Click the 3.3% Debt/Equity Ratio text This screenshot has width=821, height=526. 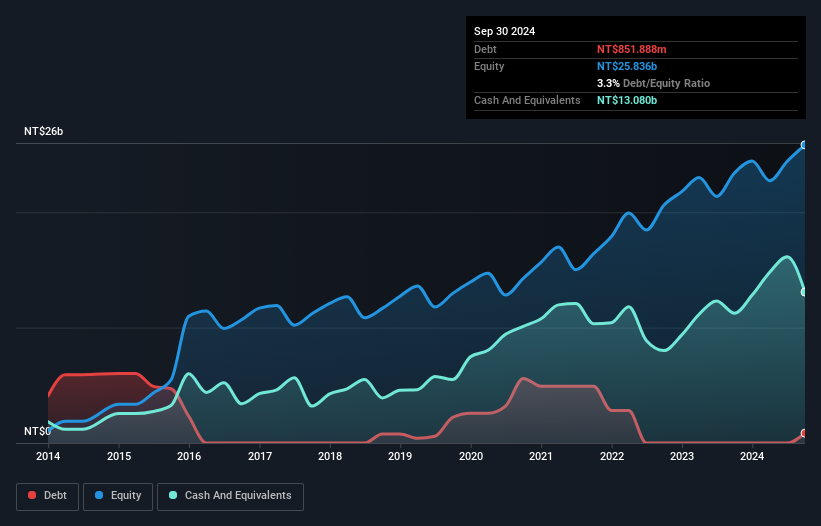point(653,83)
